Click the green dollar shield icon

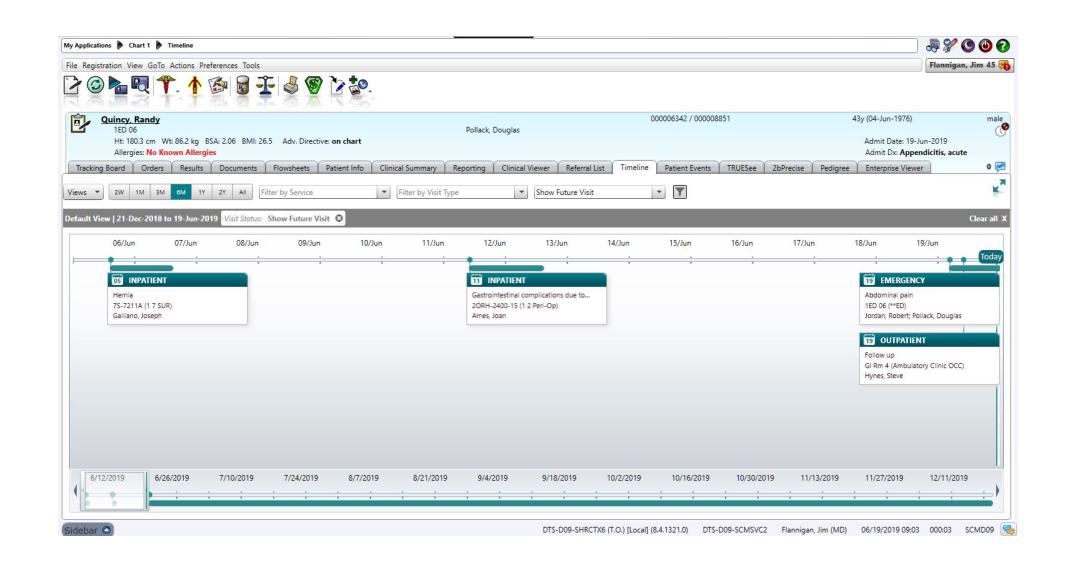coord(314,86)
